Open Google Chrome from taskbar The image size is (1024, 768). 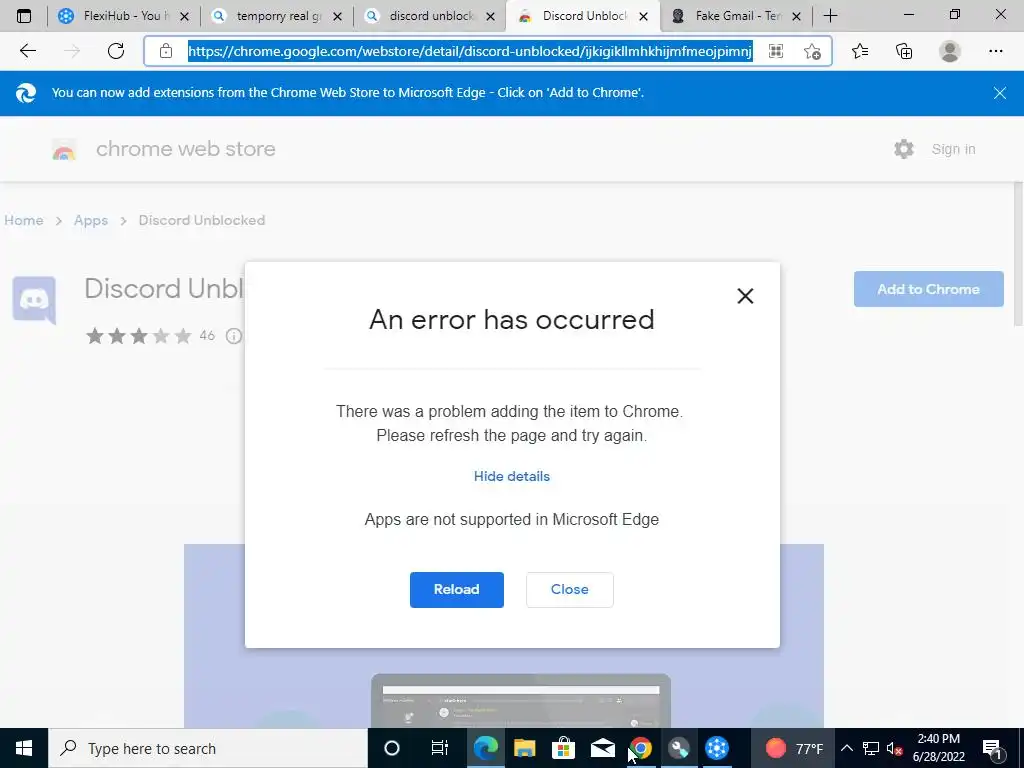point(641,748)
